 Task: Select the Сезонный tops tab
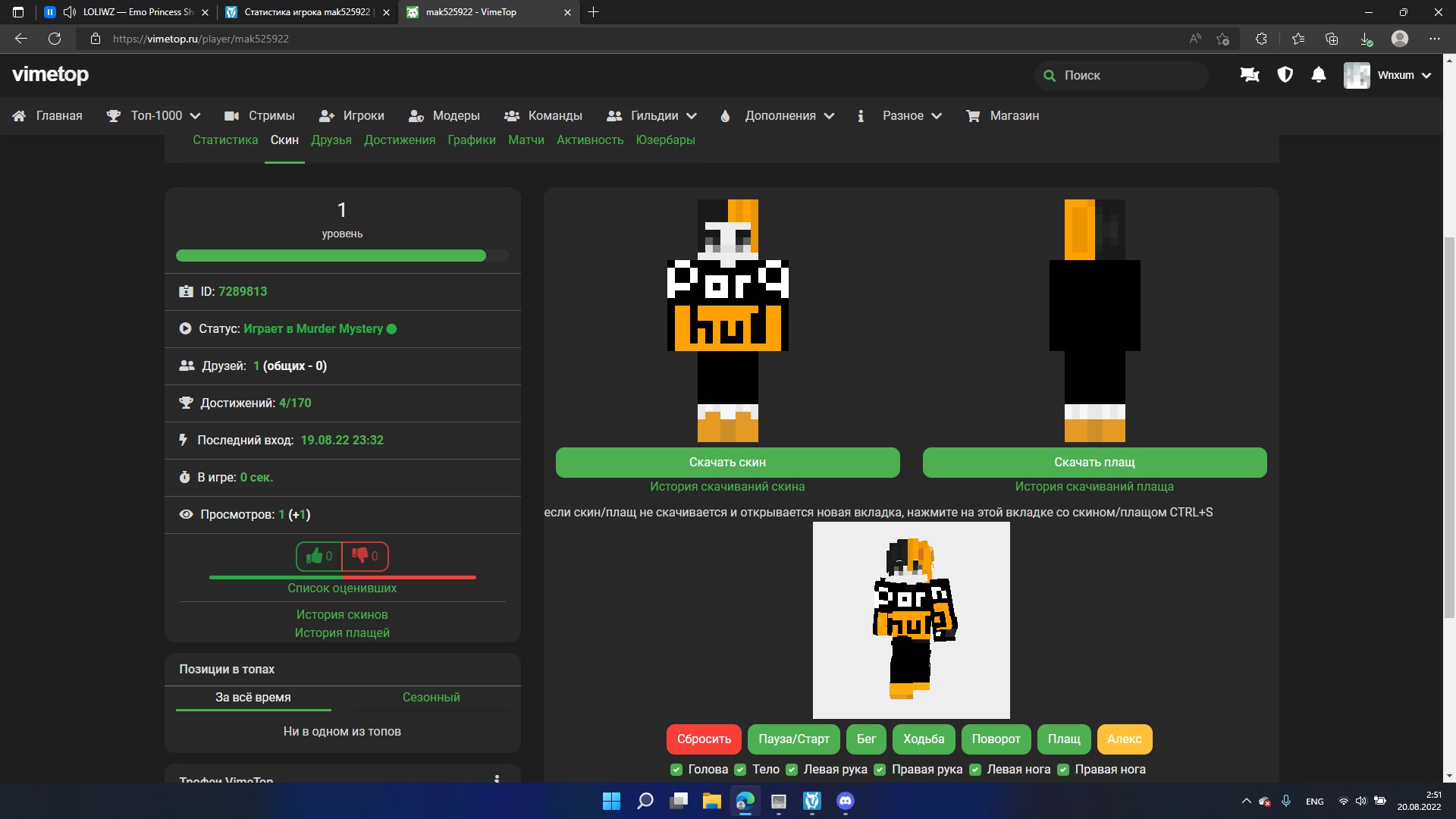431,697
